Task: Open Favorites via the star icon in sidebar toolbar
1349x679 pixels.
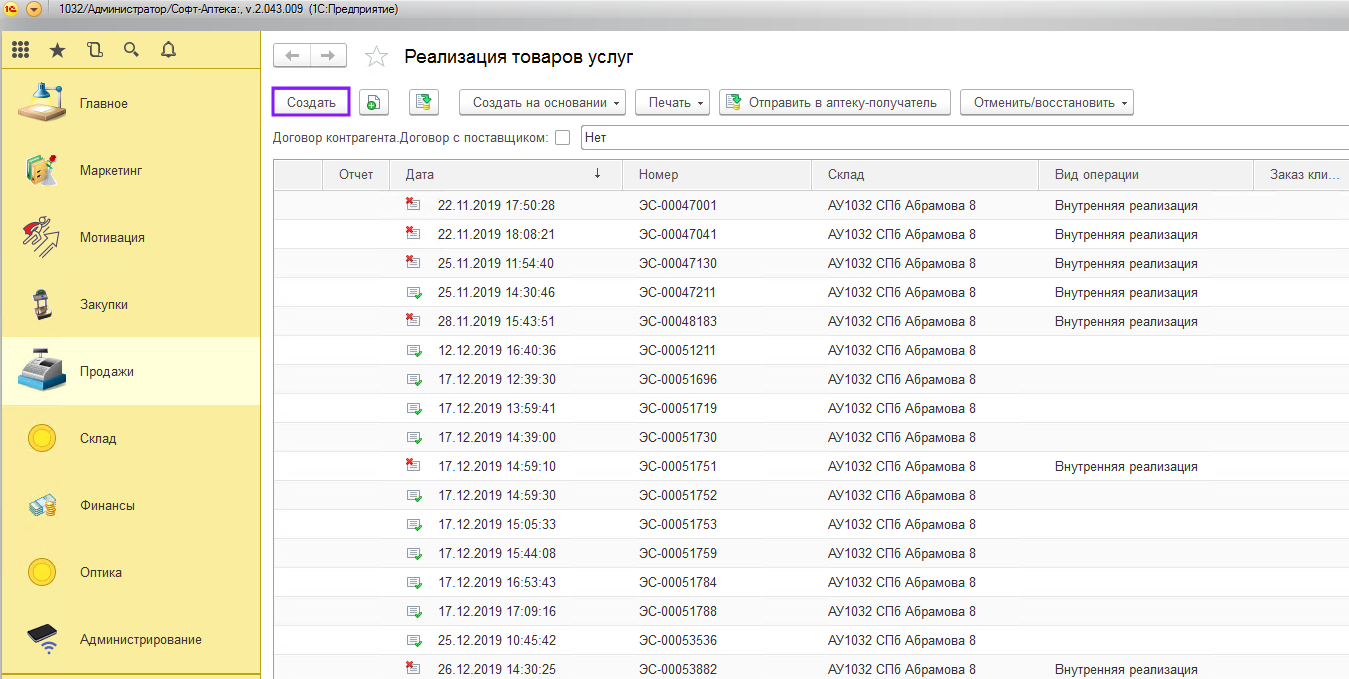Action: 57,50
